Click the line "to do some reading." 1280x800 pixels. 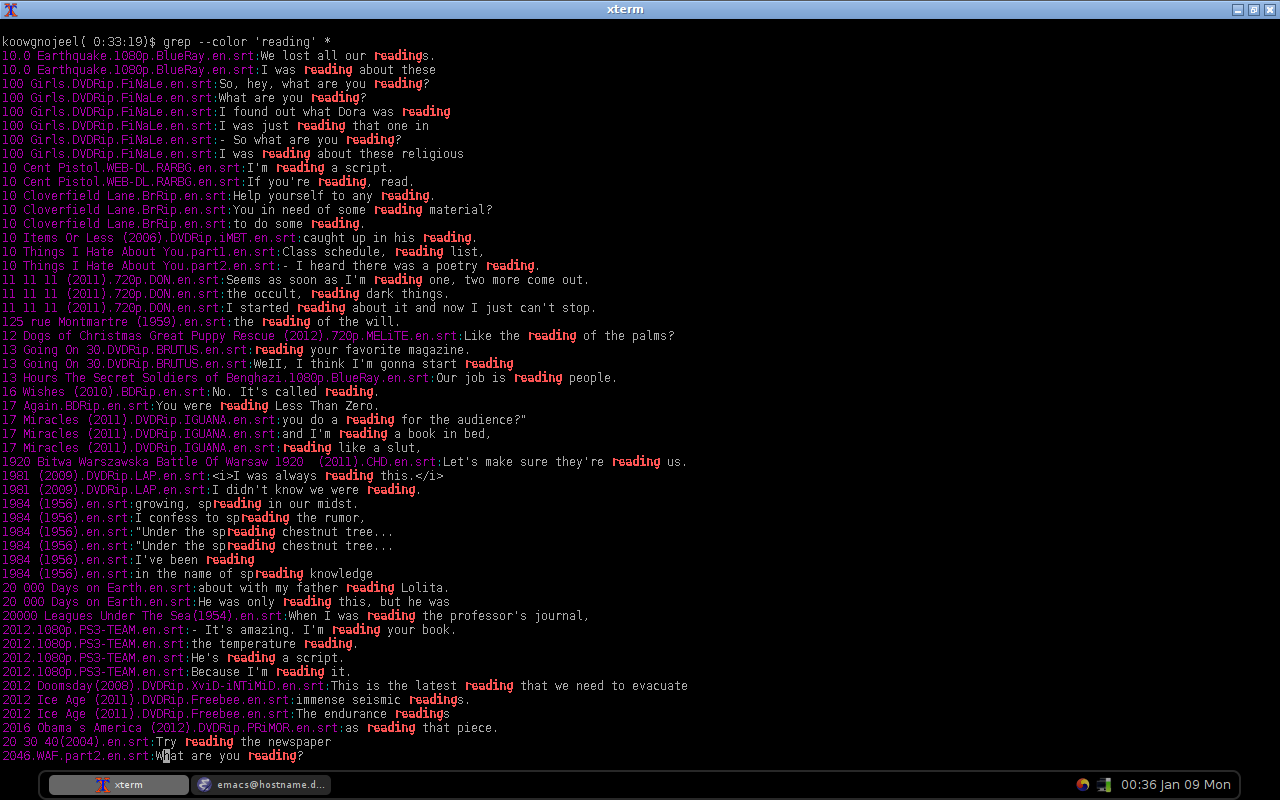pos(299,224)
